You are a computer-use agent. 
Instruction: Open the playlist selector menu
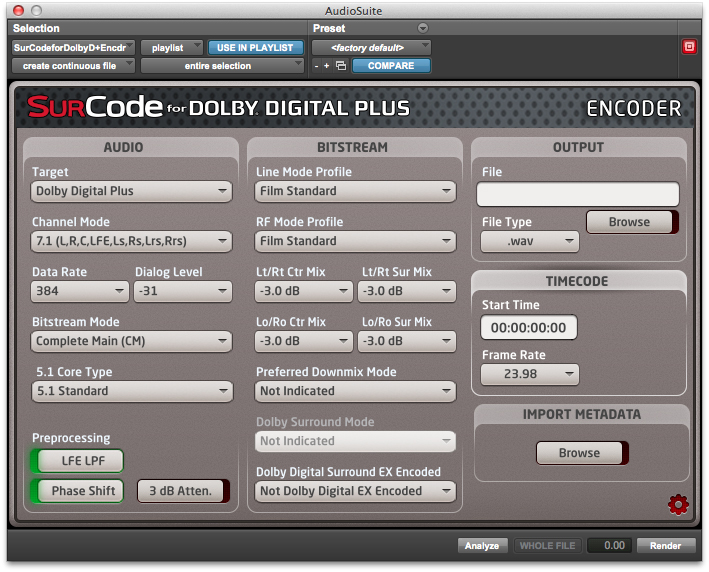pyautogui.click(x=171, y=47)
